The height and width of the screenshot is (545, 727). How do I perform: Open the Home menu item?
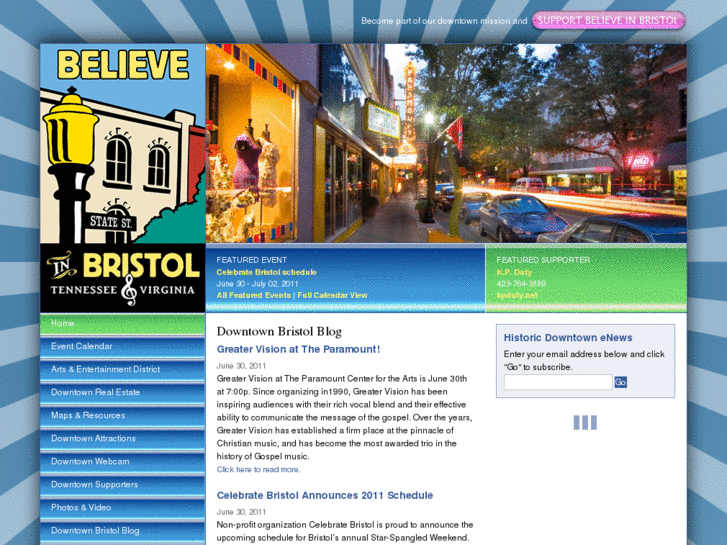123,323
